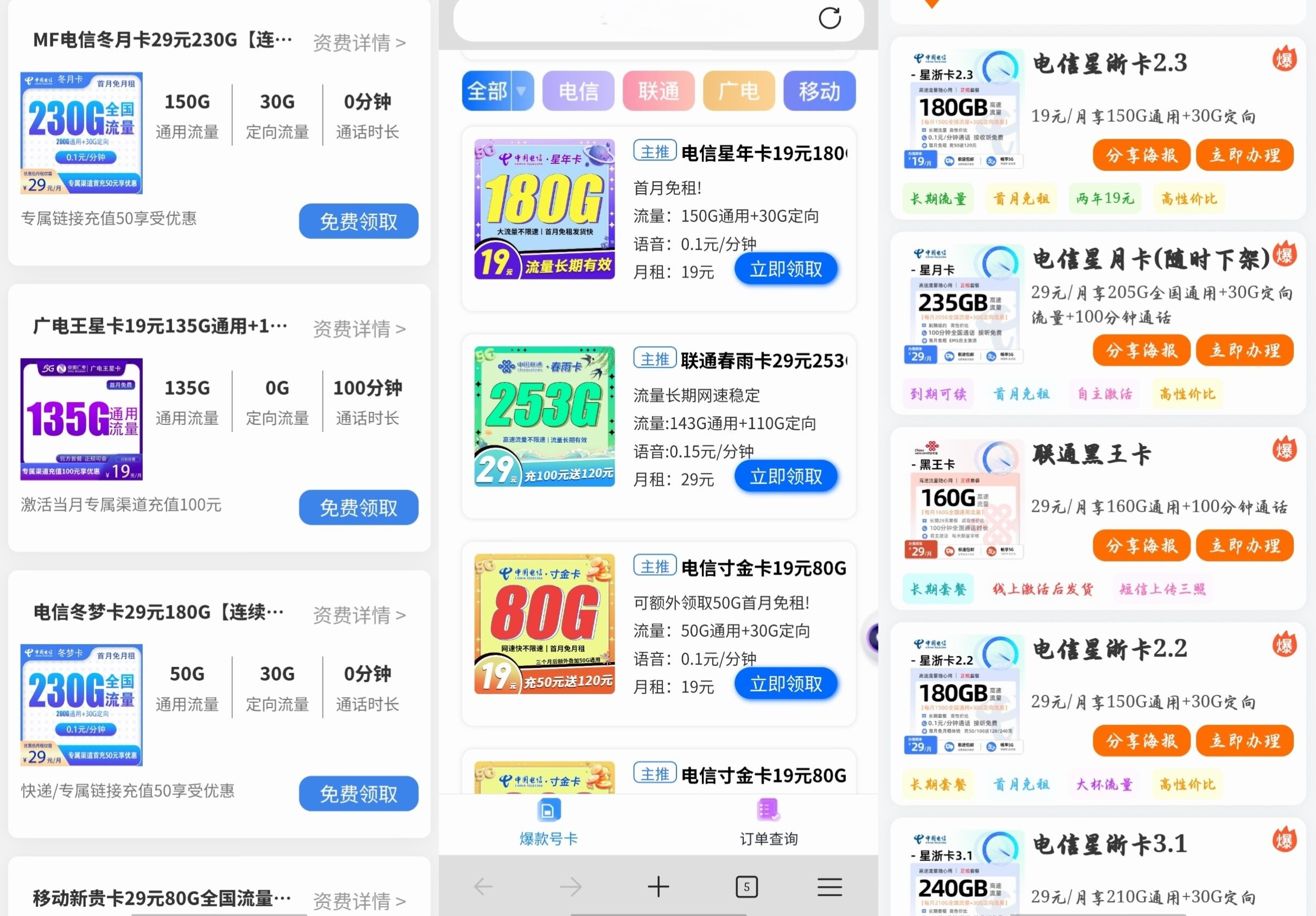Click 免费领取 for 广电王星卡

coord(358,507)
